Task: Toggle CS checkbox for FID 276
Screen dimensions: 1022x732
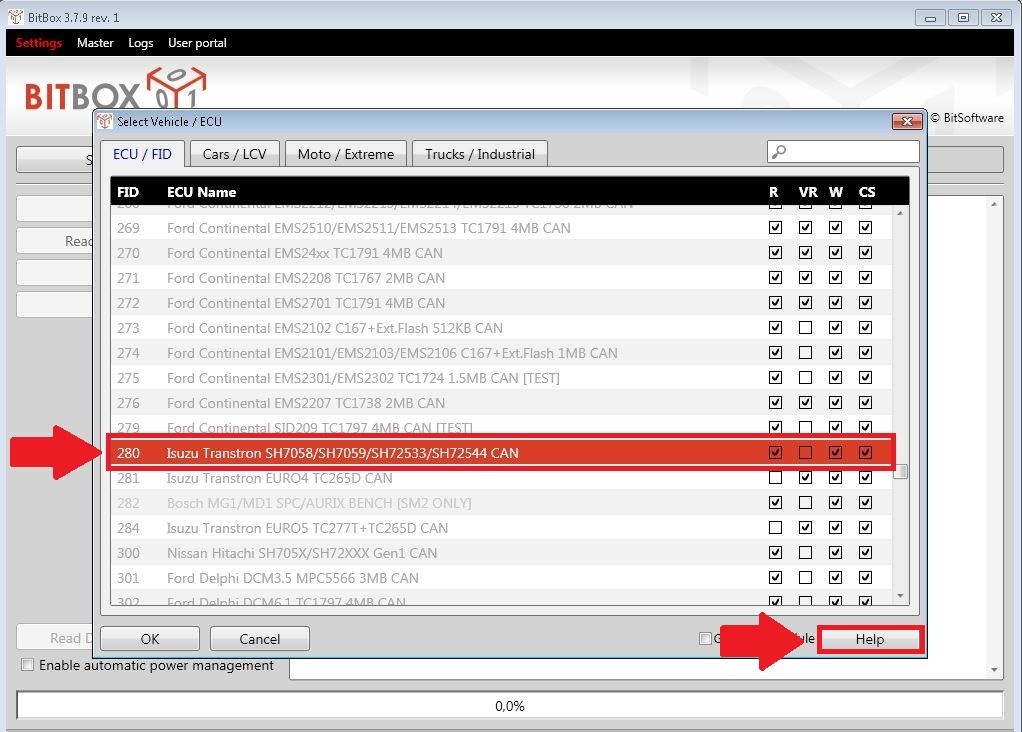Action: (866, 402)
